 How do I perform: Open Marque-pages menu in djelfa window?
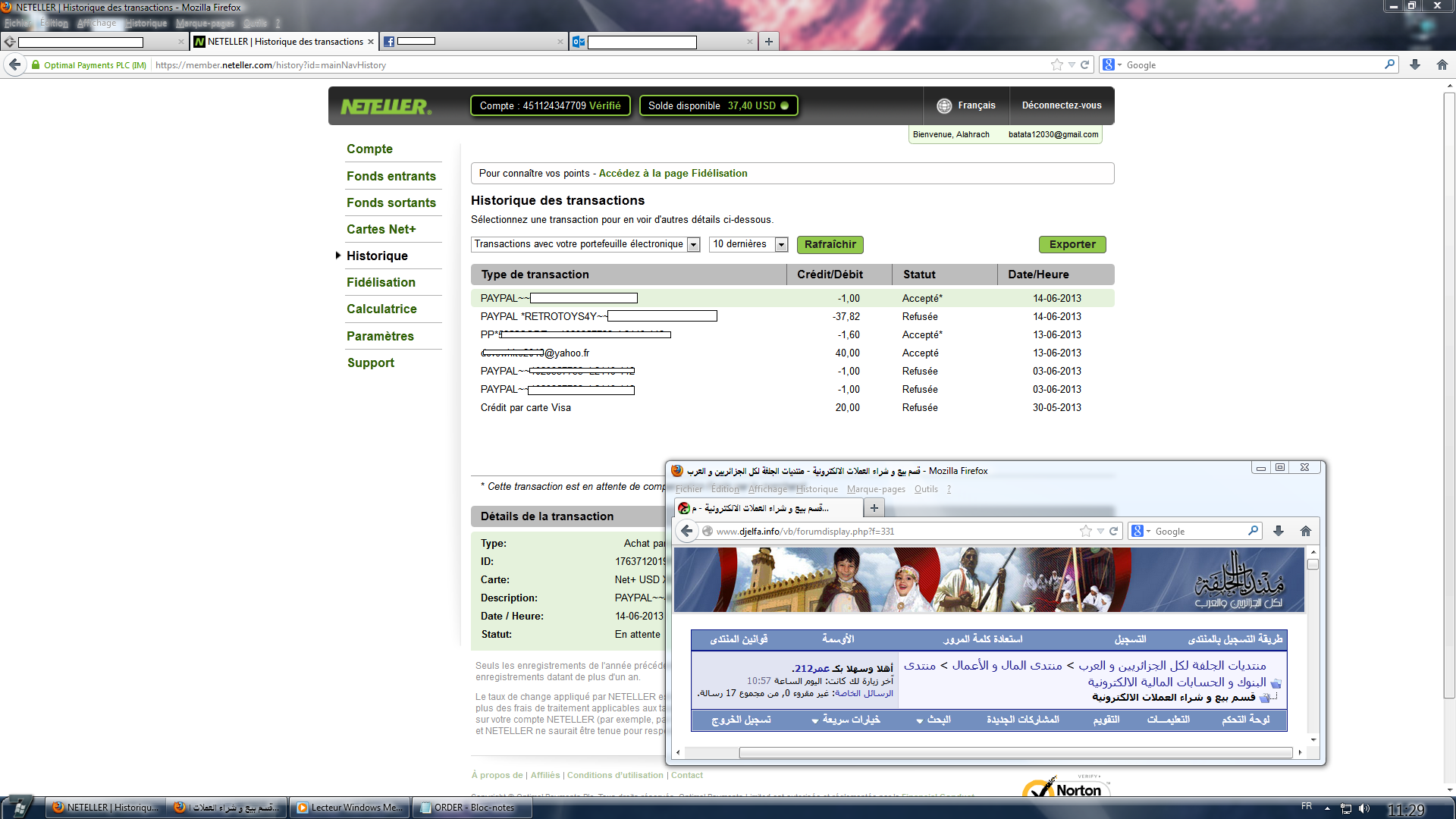click(876, 489)
